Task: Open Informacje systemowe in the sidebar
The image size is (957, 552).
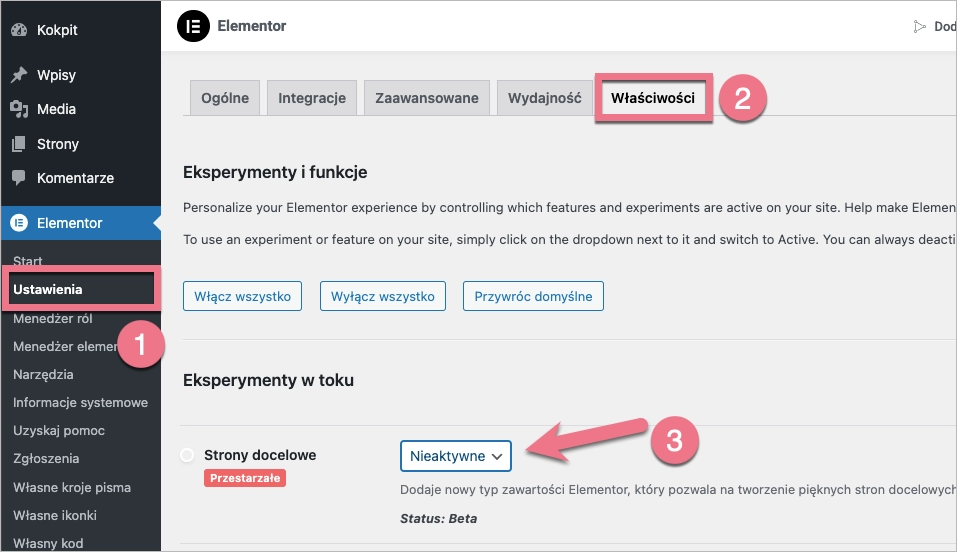Action: [80, 403]
